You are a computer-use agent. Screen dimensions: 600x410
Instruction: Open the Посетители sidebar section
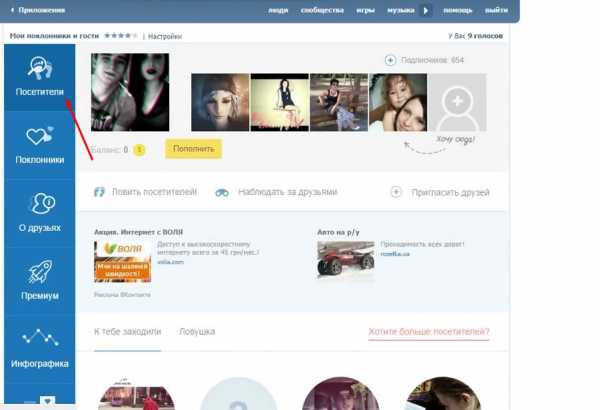tap(40, 77)
